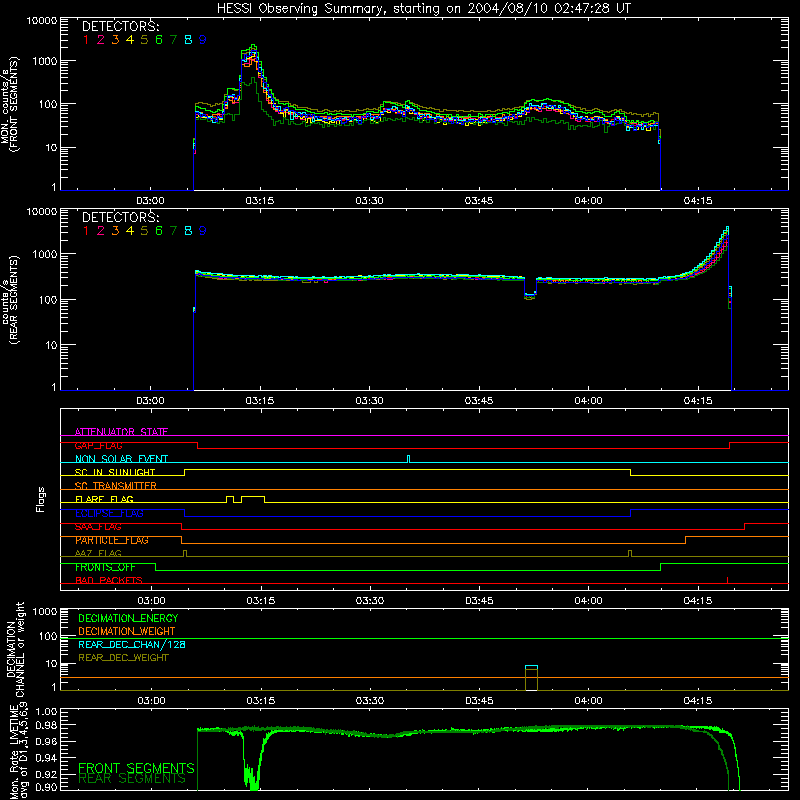
Task: Click the front livetime dip near 03:14
Action: tap(252, 763)
